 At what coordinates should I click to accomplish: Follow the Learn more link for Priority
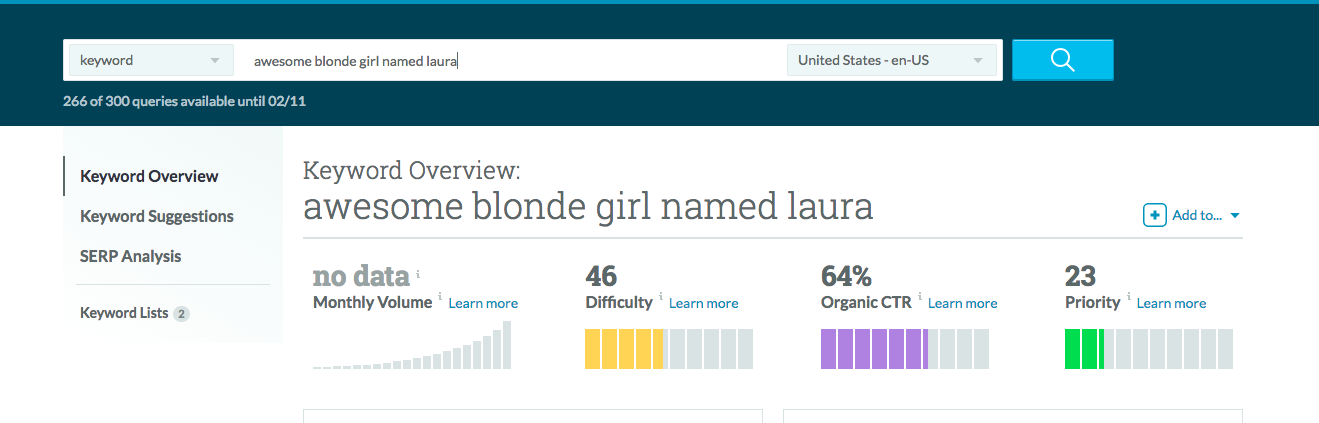[1171, 303]
